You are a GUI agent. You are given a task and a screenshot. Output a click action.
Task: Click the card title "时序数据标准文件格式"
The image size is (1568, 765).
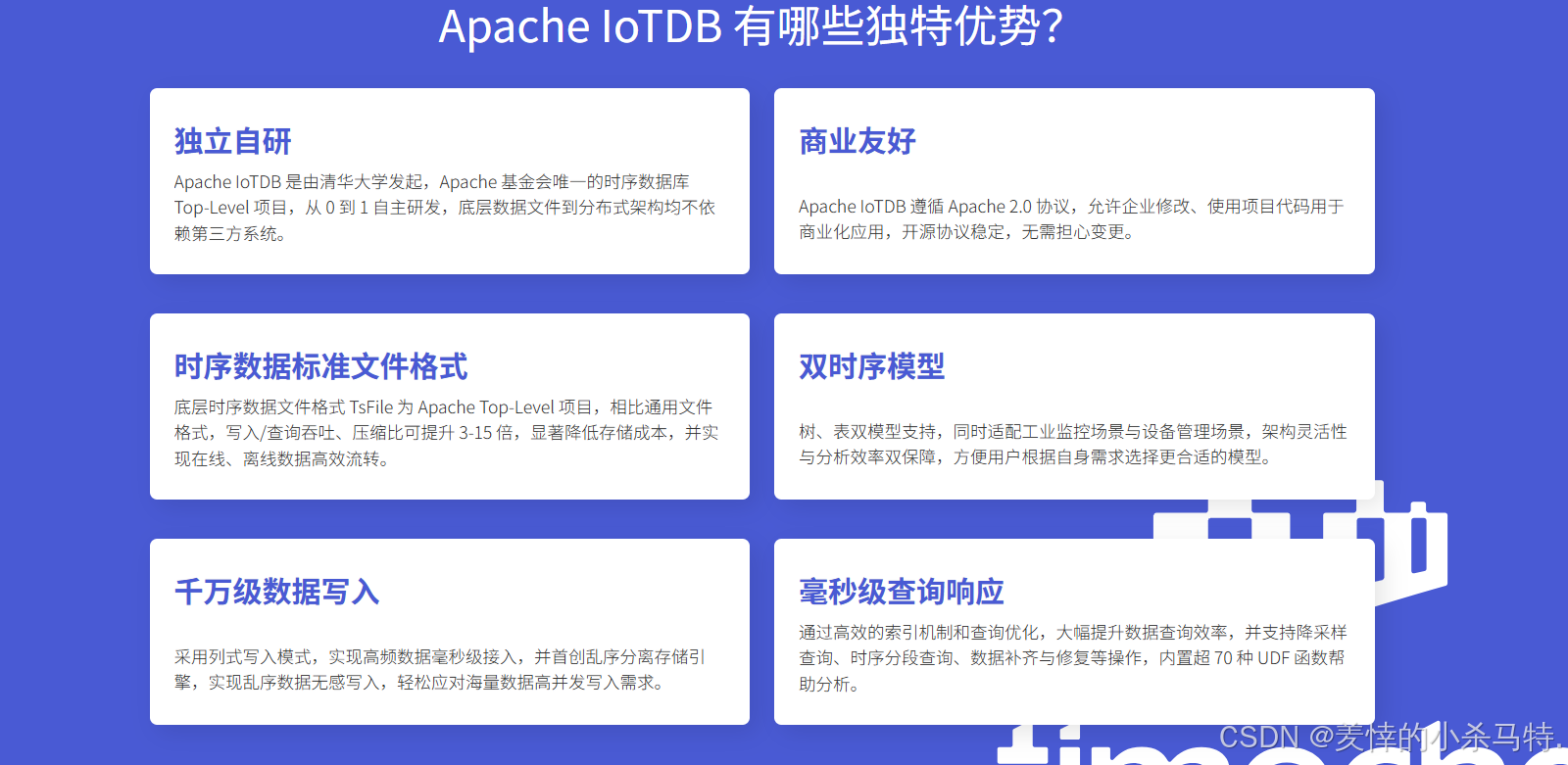coord(321,366)
